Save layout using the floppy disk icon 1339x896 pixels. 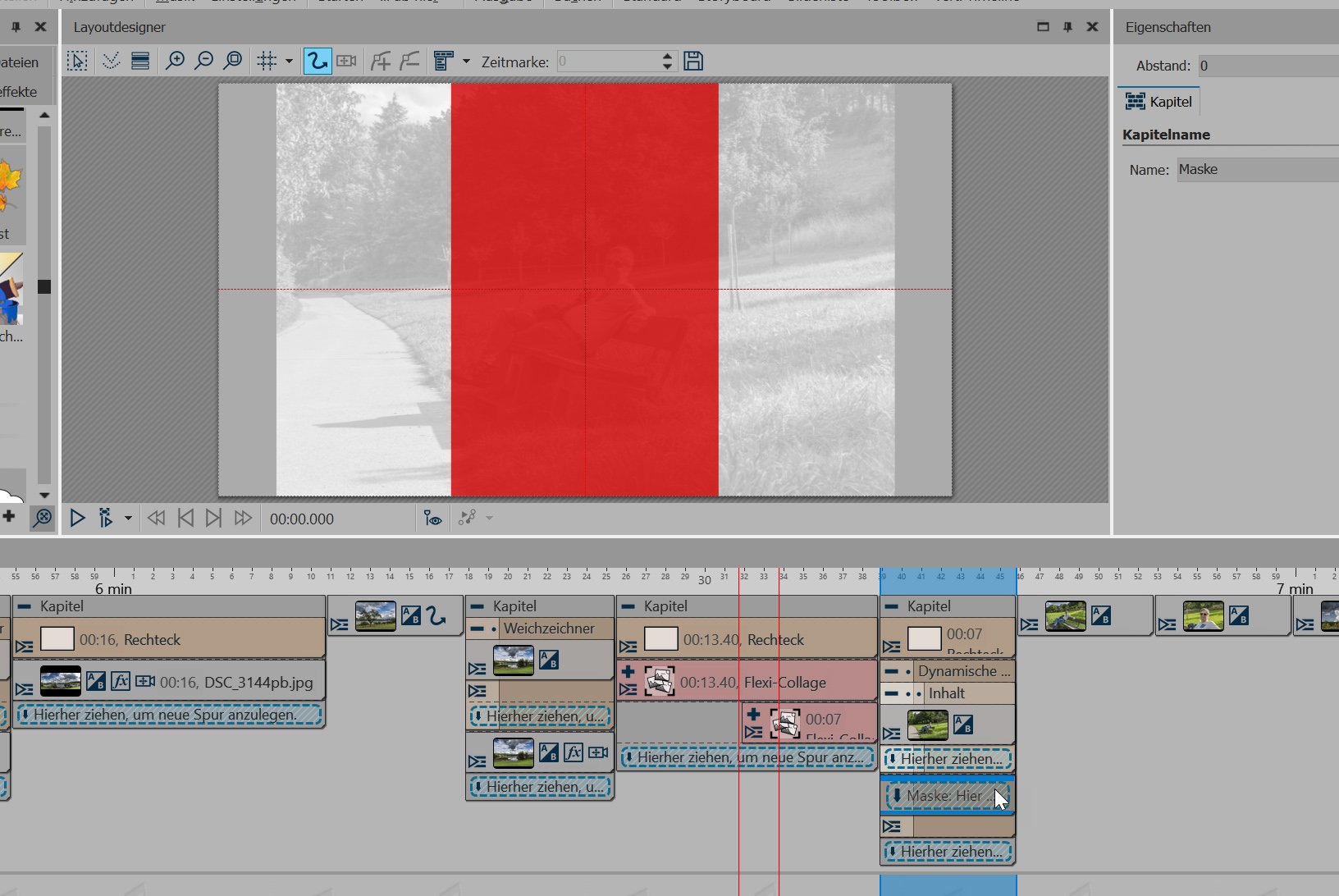click(693, 62)
